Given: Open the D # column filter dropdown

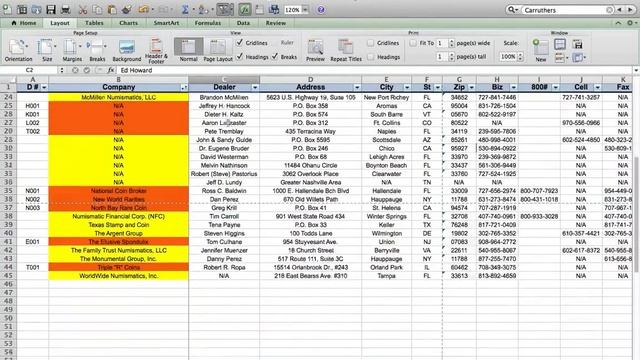Looking at the screenshot, I should tap(44, 87).
